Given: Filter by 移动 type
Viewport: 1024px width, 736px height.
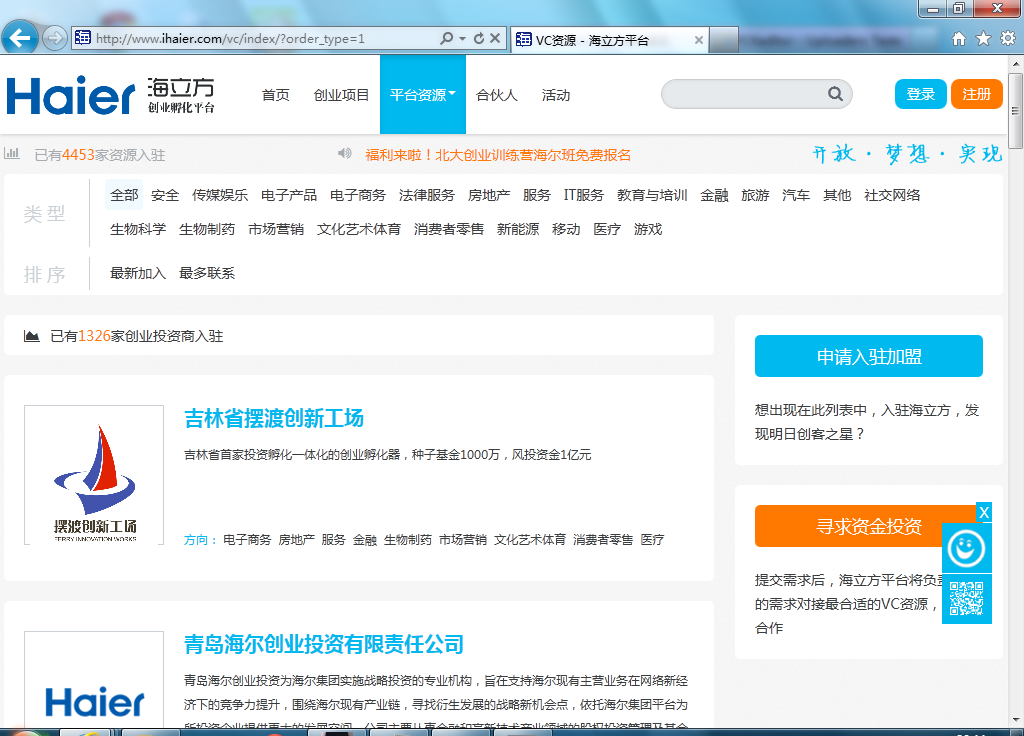Looking at the screenshot, I should pyautogui.click(x=566, y=229).
